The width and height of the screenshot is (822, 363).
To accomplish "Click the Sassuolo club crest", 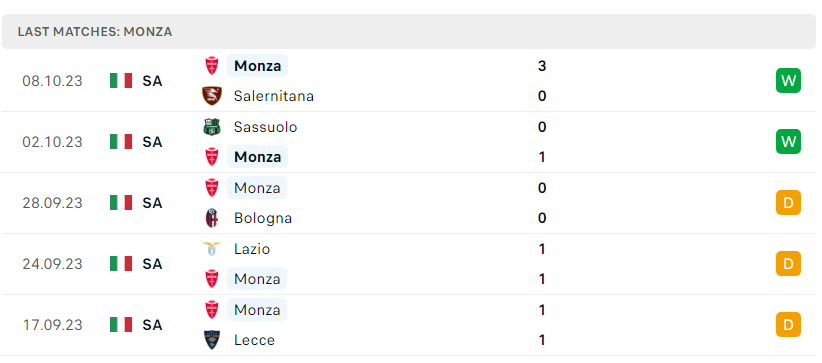I will coord(212,127).
